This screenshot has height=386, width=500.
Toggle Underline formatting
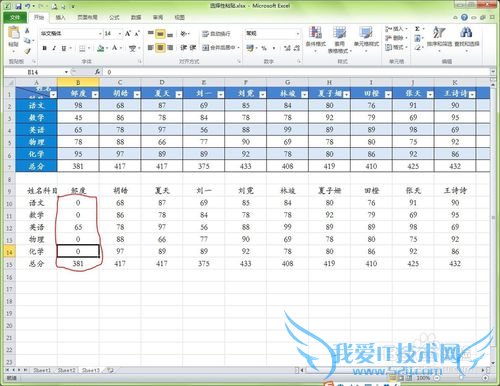[x=63, y=48]
